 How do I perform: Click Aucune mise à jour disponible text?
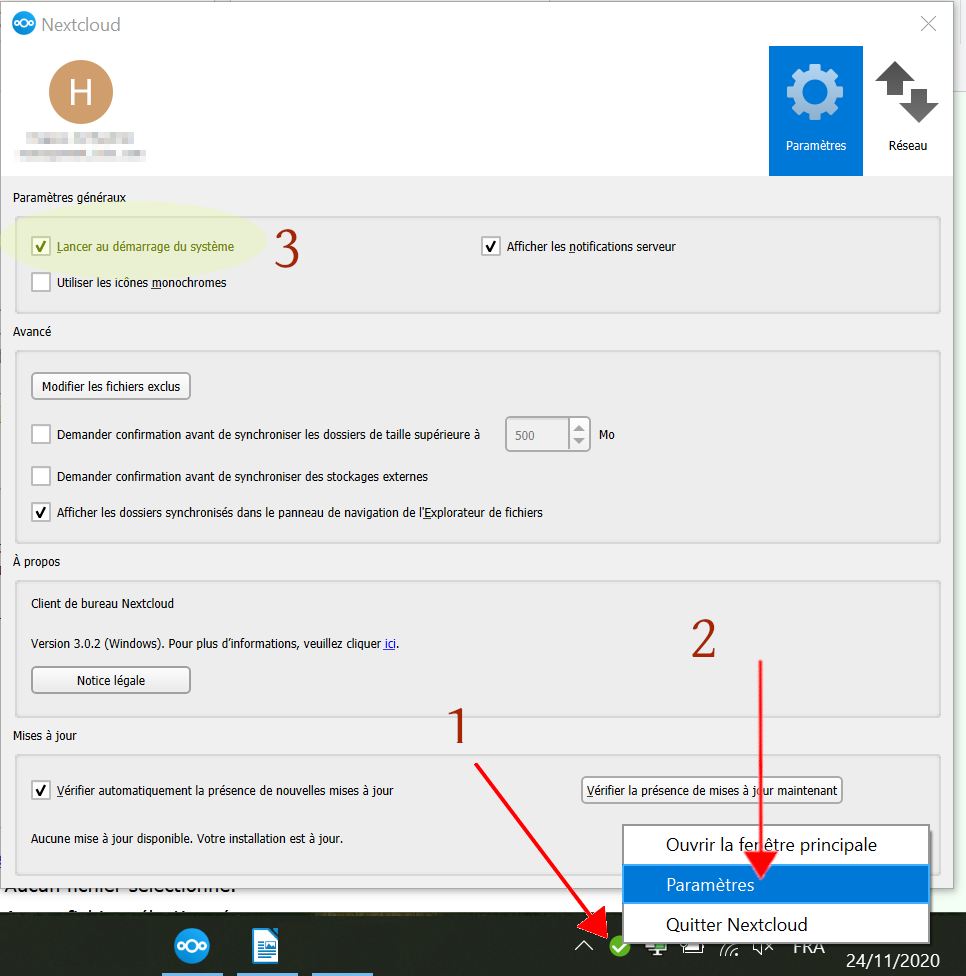[187, 838]
